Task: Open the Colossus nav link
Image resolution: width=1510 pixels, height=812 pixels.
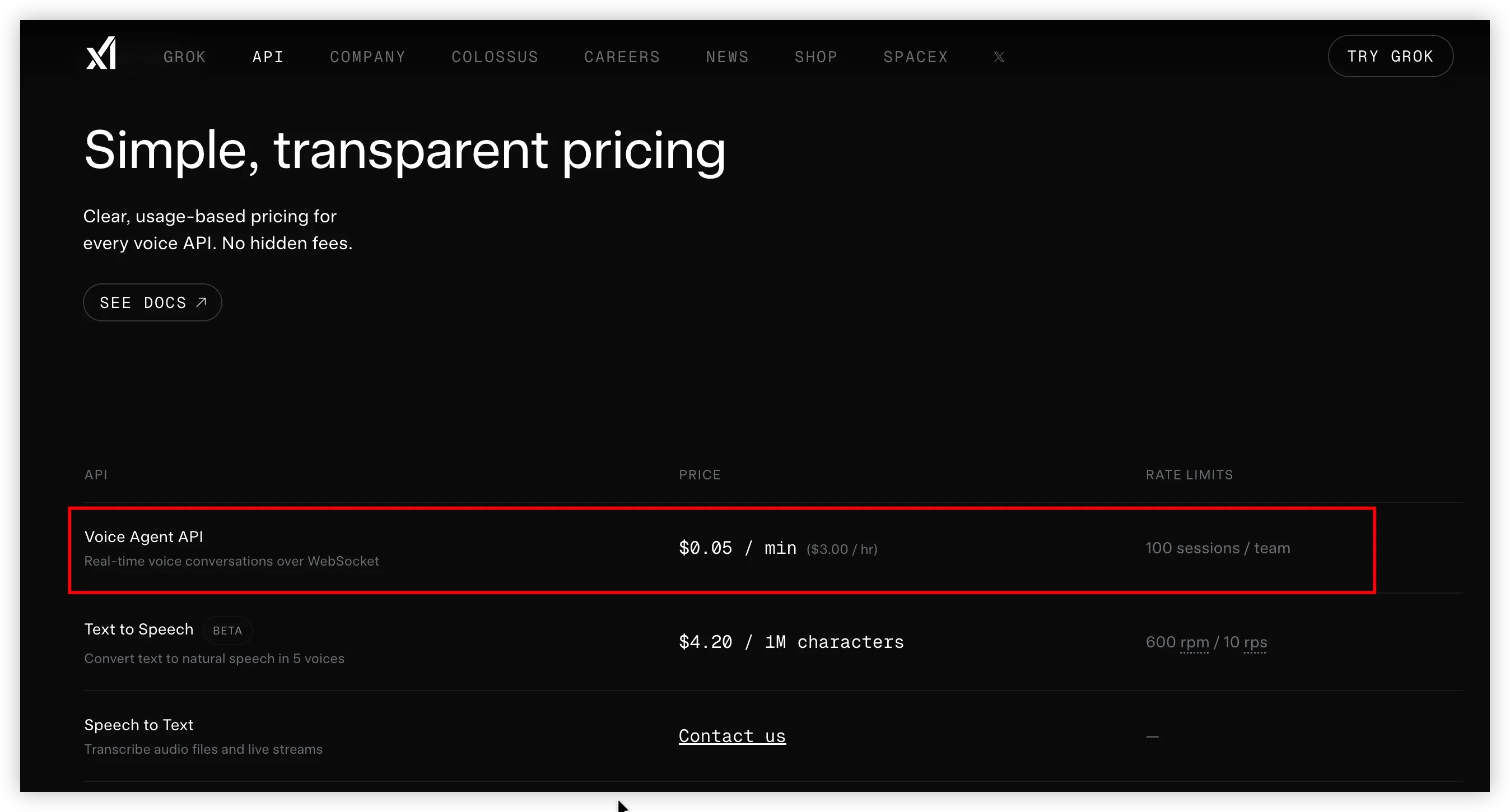Action: point(494,57)
